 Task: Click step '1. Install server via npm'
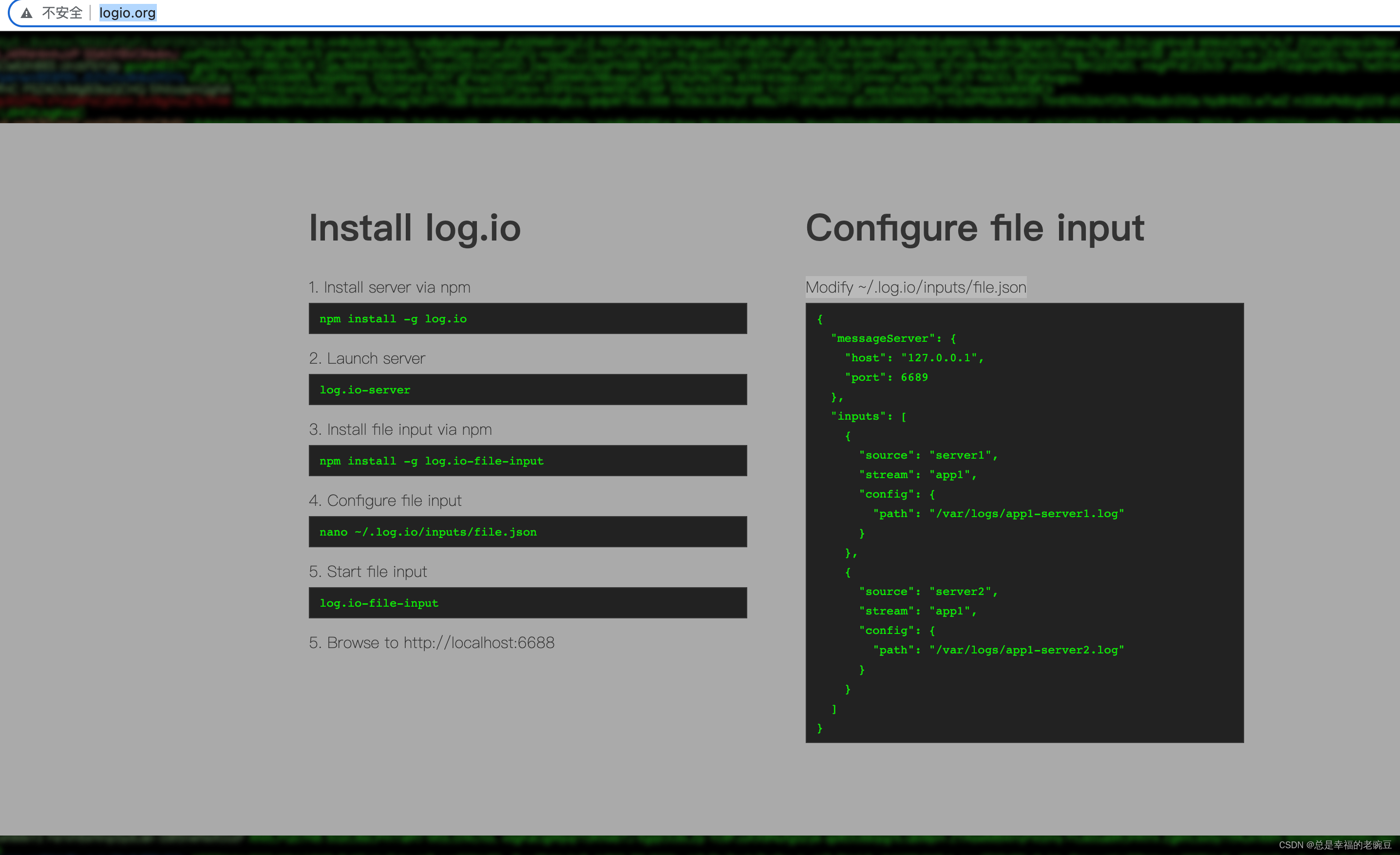point(389,287)
